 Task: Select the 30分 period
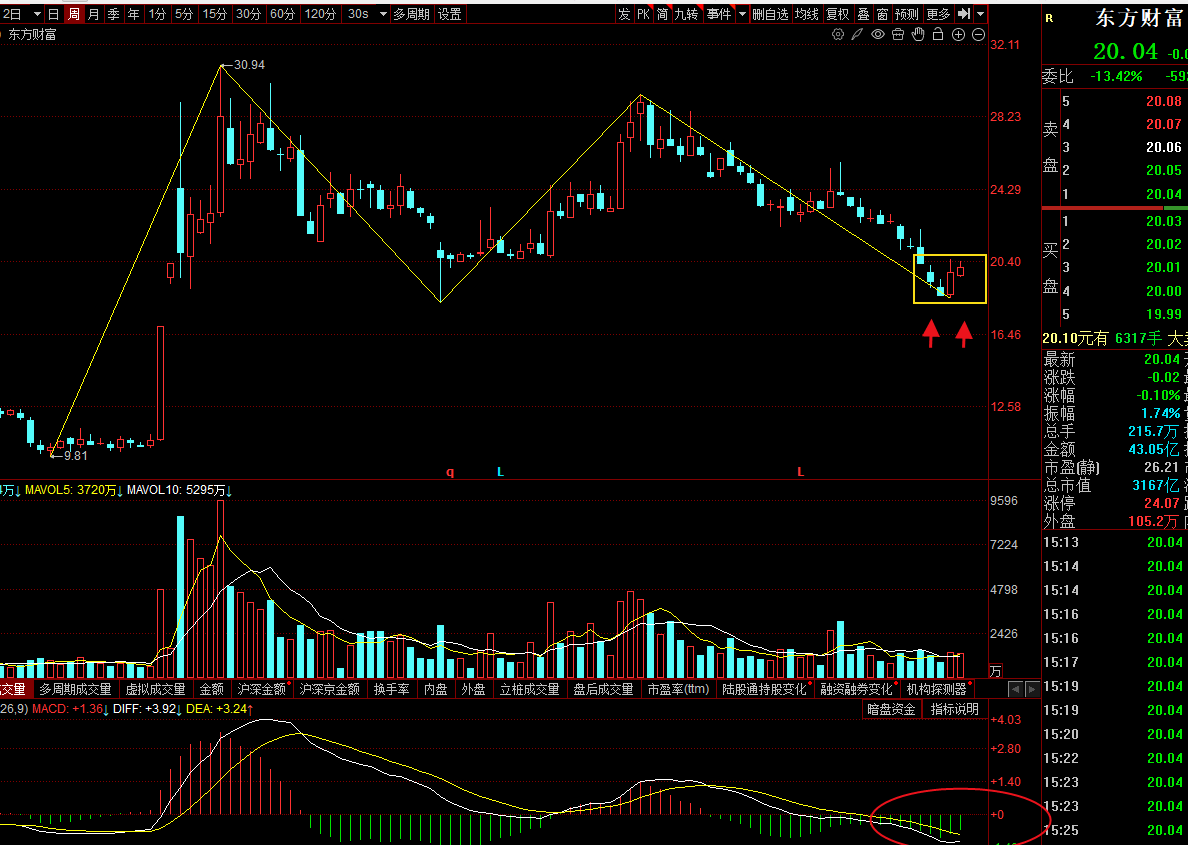point(249,14)
